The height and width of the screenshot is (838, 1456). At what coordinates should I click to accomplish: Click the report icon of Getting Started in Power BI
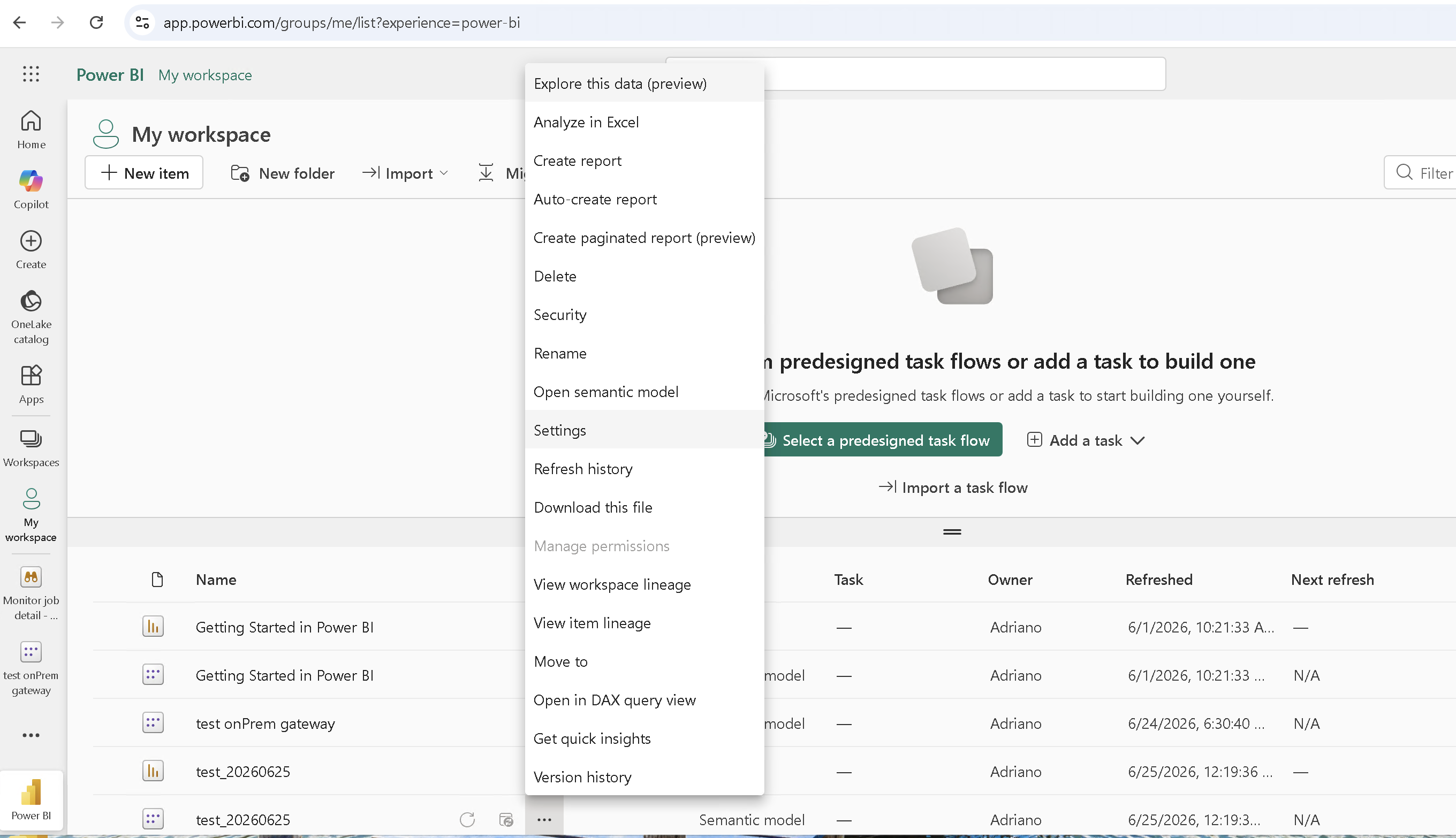(153, 626)
